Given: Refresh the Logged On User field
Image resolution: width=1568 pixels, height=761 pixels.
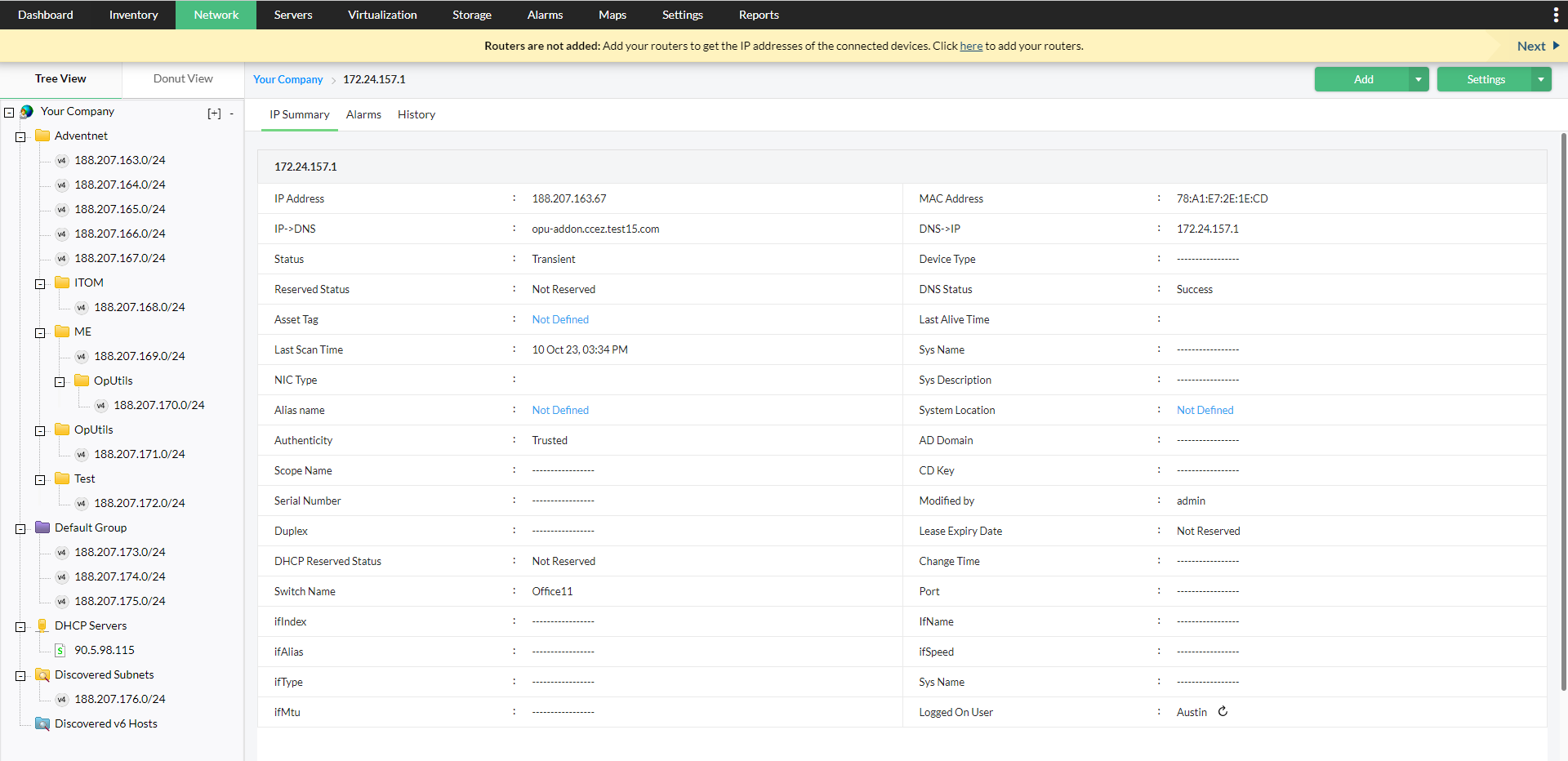Looking at the screenshot, I should [1222, 711].
